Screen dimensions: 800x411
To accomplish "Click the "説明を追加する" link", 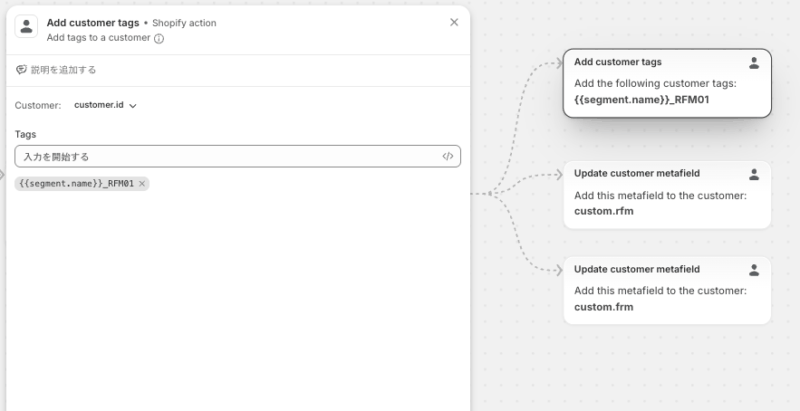I will click(x=66, y=70).
